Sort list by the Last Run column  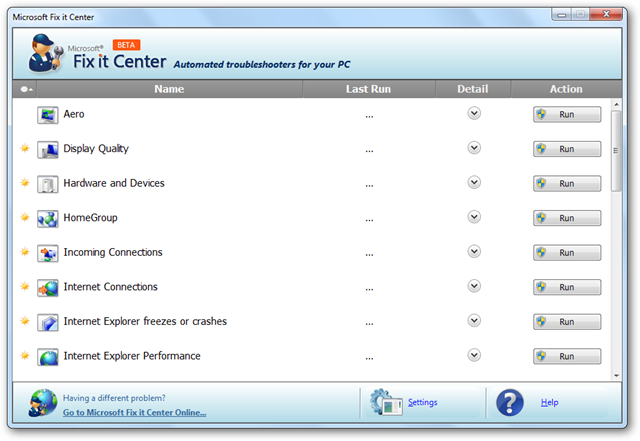[369, 89]
